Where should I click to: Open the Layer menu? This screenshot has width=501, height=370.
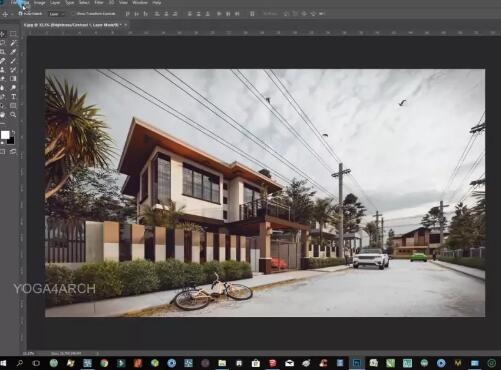55,3
